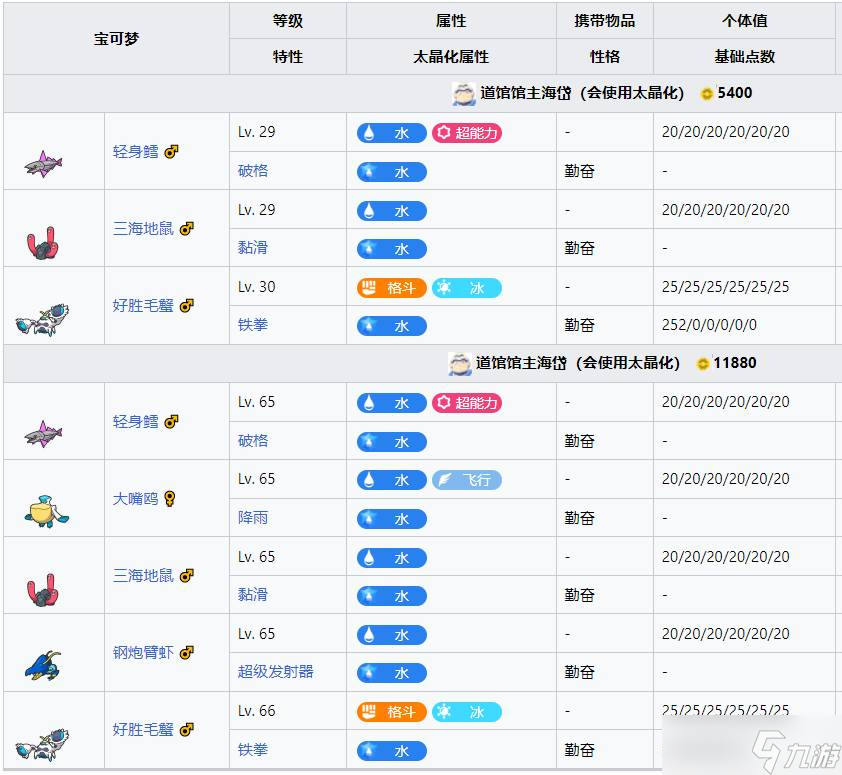This screenshot has height=775, width=842.
Task: Click the 携带物品 column header
Action: tap(605, 21)
